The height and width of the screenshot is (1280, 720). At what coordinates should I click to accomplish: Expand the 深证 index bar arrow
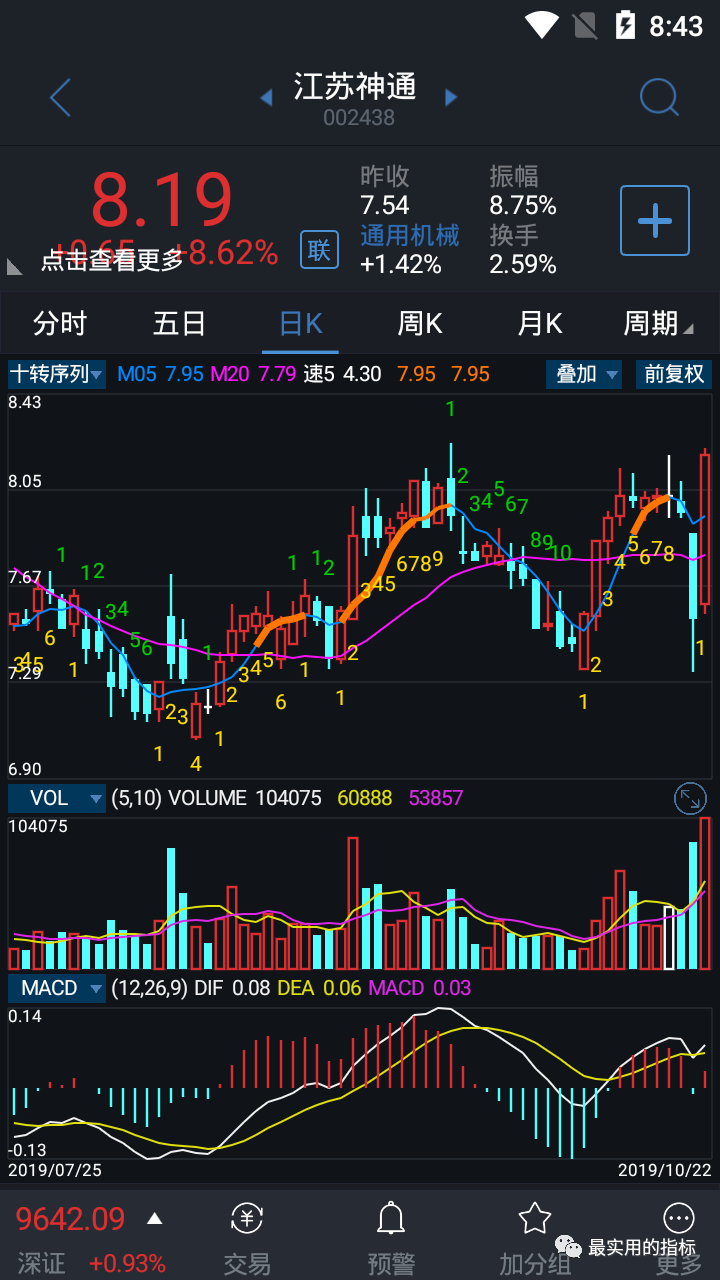154,1219
